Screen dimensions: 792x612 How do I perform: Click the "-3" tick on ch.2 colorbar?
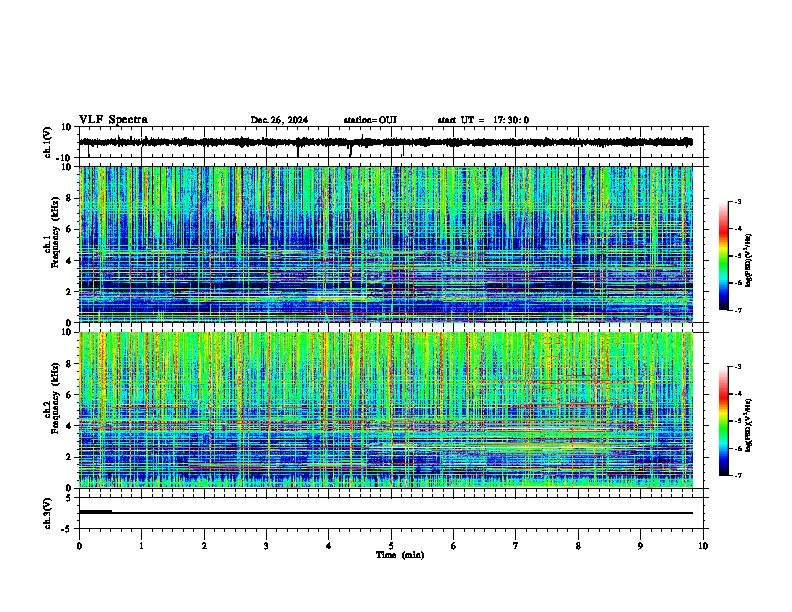[x=737, y=367]
